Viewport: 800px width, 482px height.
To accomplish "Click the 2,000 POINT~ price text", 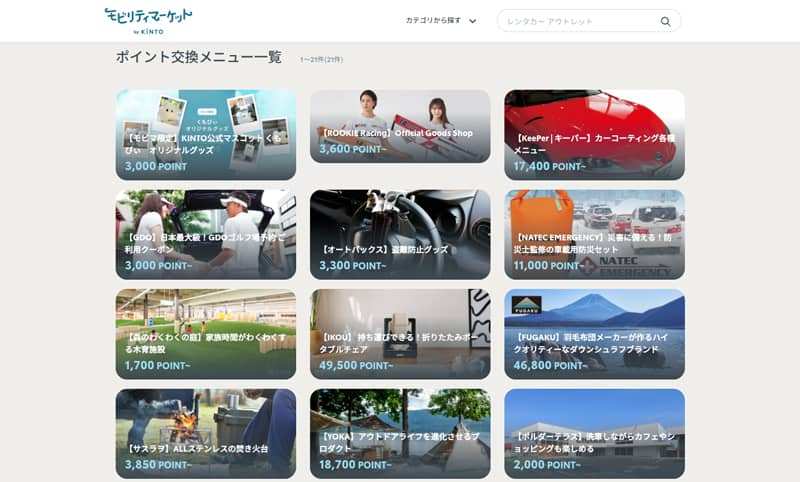I will coord(547,465).
